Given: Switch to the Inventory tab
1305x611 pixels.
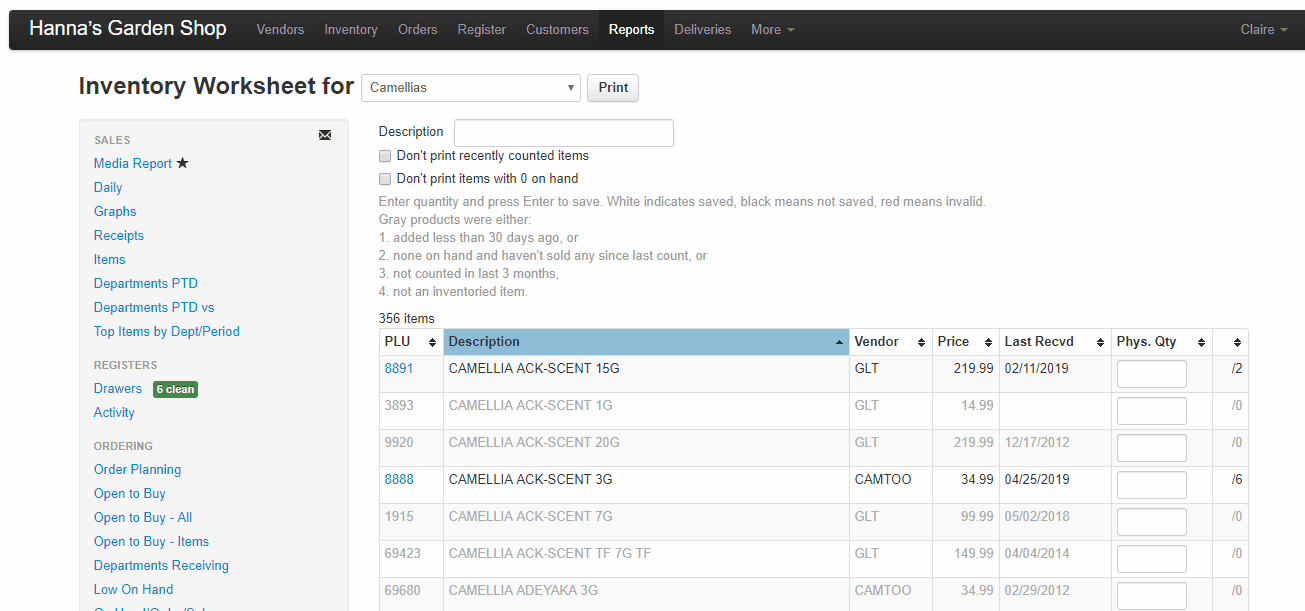Looking at the screenshot, I should click(350, 29).
